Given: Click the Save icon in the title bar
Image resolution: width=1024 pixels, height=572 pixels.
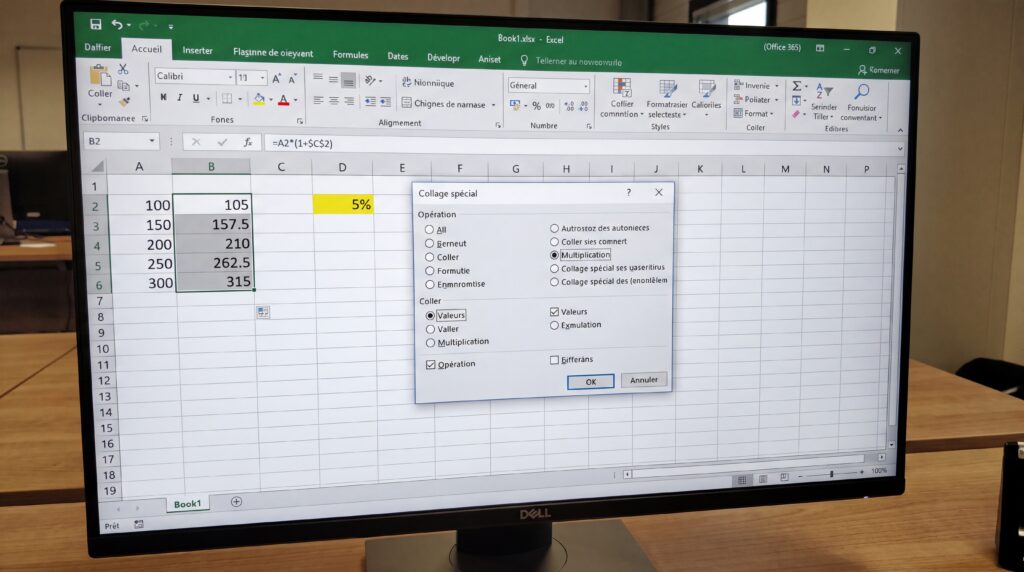Looking at the screenshot, I should [x=96, y=24].
